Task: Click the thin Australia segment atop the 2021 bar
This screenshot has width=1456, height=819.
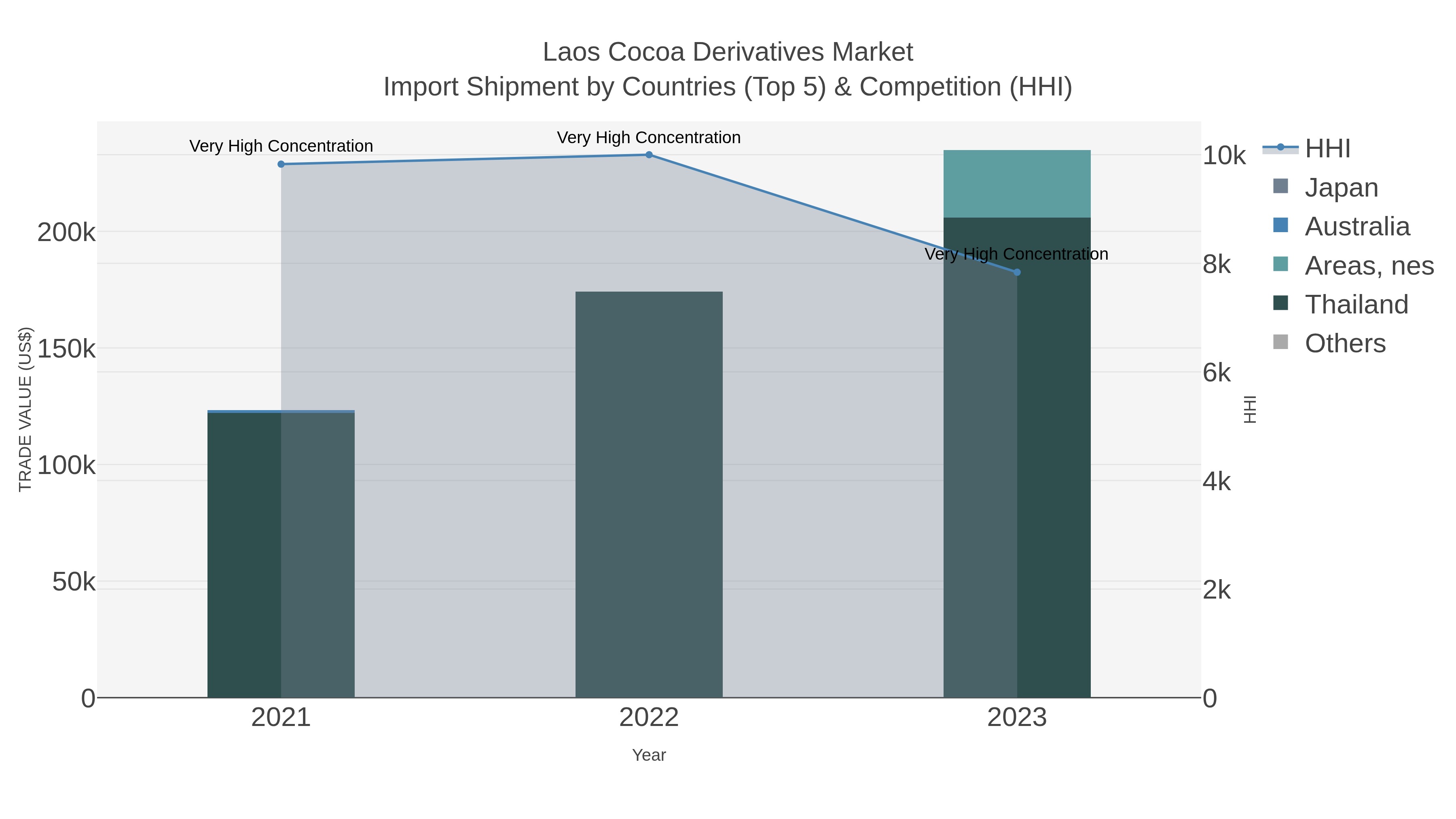Action: (281, 411)
